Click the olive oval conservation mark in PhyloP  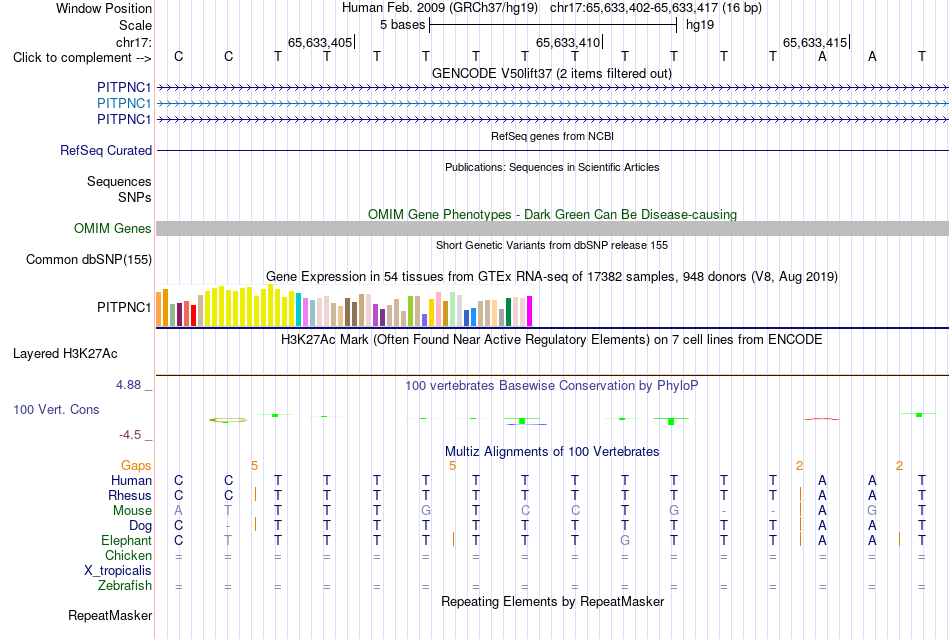tap(228, 420)
